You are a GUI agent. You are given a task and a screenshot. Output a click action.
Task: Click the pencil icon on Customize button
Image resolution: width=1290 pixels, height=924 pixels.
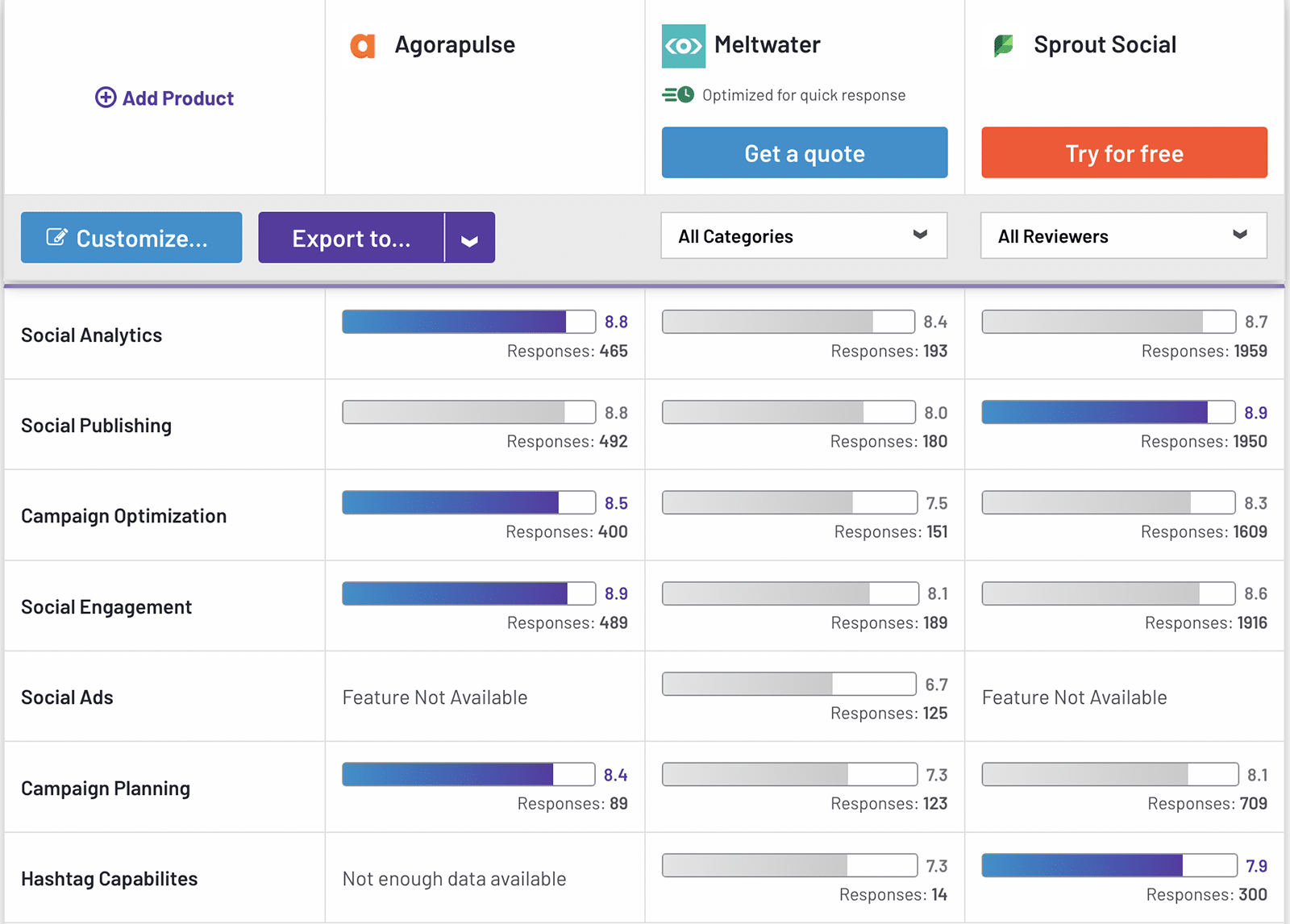56,237
